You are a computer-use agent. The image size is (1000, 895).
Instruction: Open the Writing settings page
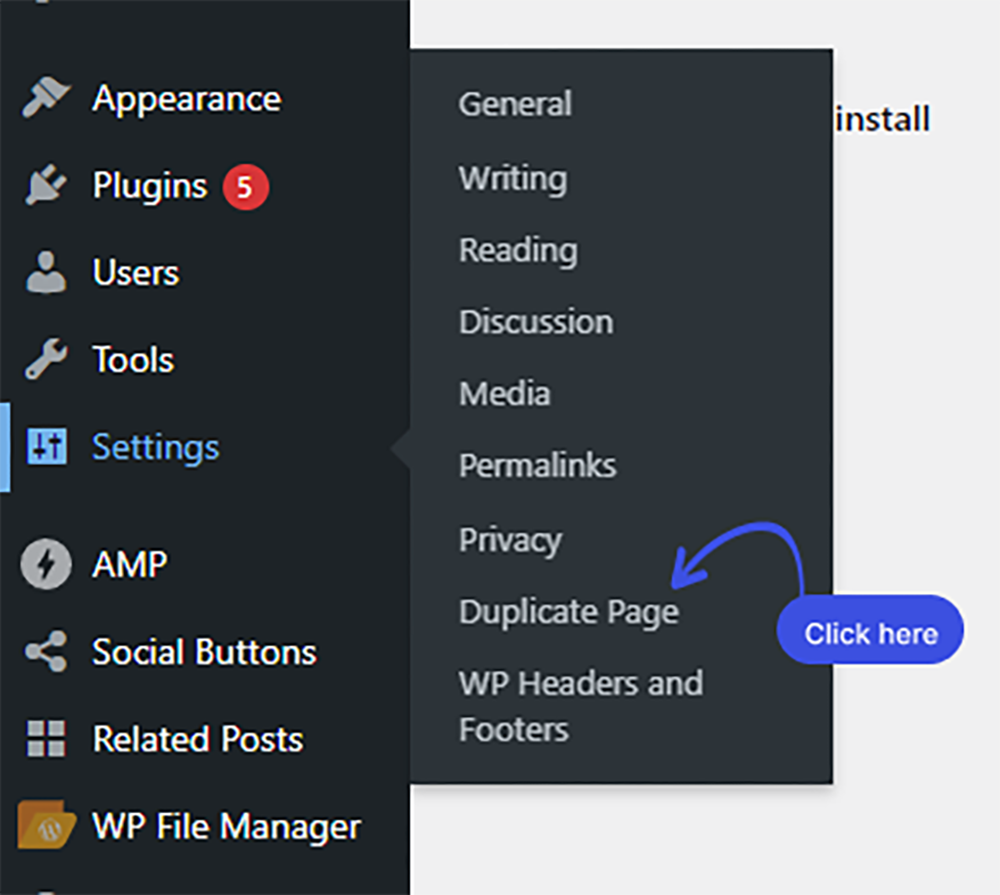pos(513,178)
